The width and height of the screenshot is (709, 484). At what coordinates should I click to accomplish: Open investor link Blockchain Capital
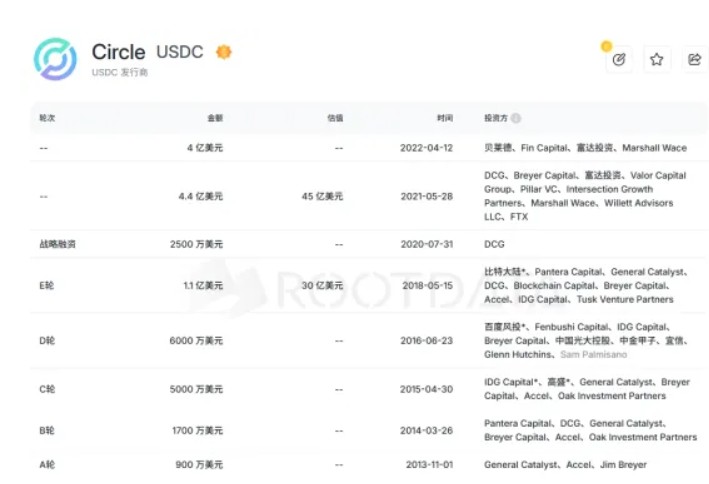point(554,286)
